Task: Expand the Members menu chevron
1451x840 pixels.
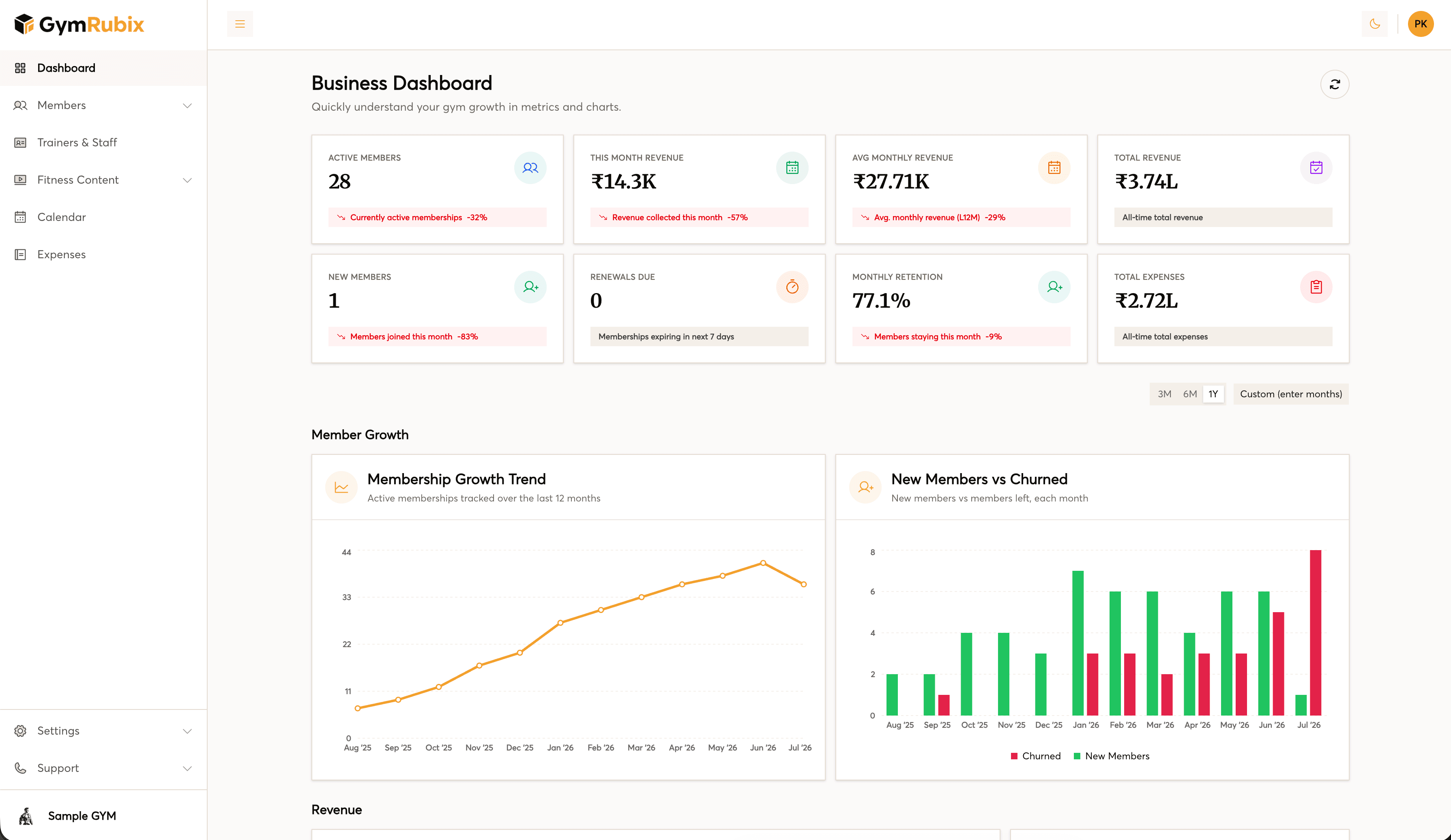Action: point(187,105)
